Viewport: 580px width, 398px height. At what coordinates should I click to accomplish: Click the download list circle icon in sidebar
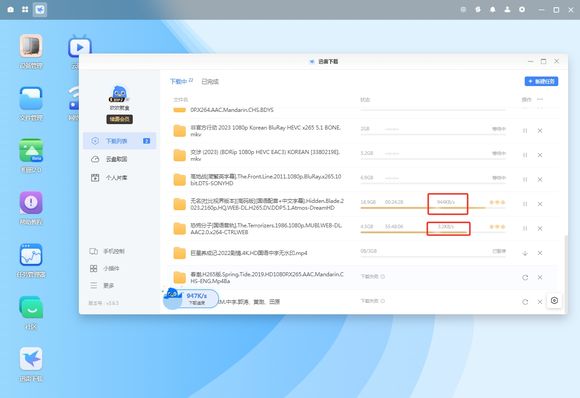point(95,141)
